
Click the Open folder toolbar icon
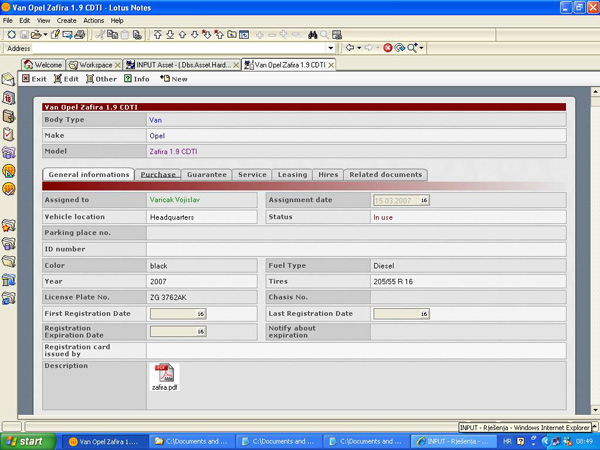pos(36,35)
